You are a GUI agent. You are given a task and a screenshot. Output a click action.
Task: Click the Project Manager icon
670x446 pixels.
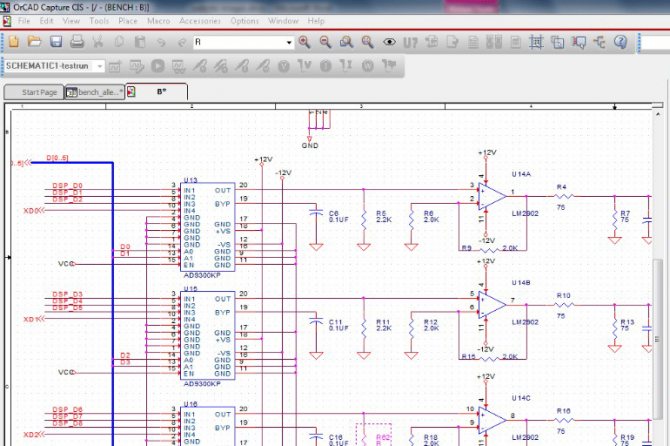coord(600,42)
